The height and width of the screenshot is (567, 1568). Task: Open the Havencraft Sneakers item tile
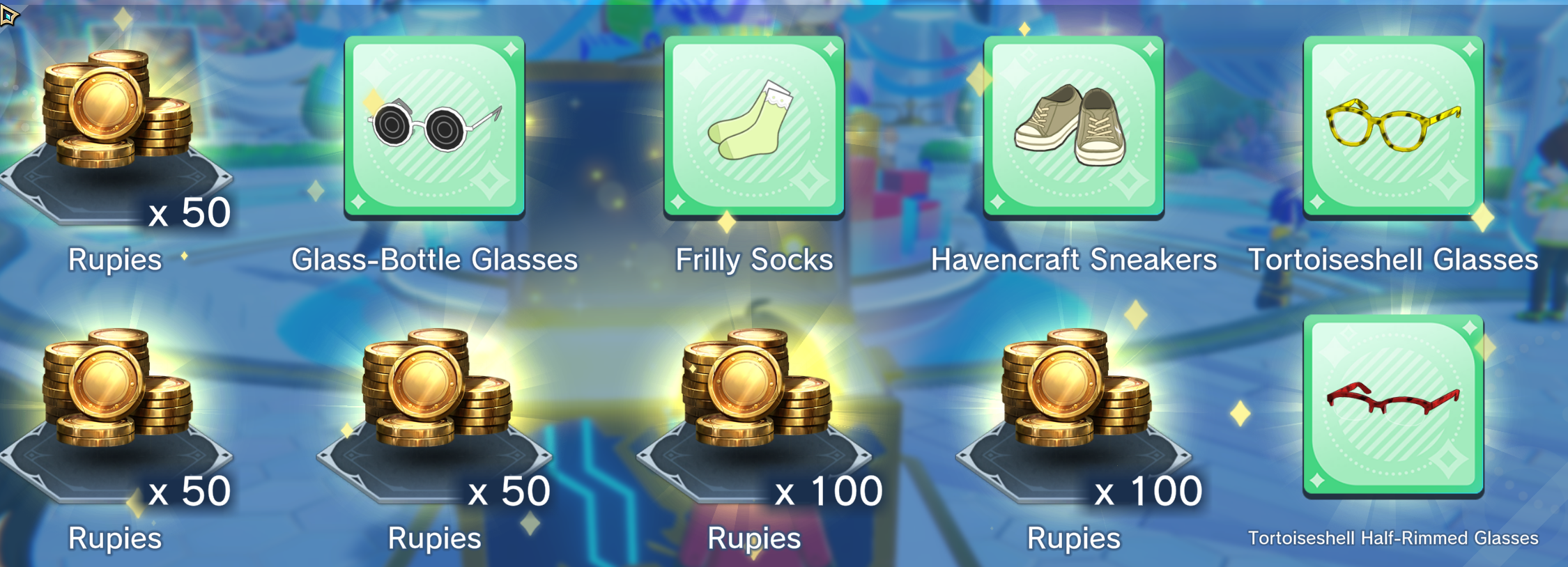(x=1073, y=127)
